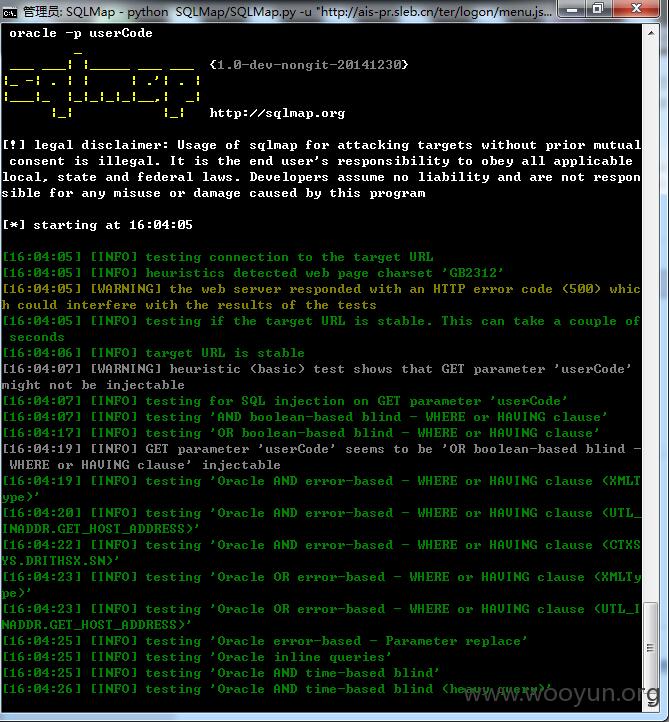Click the legal disclaimer text

[x=321, y=169]
